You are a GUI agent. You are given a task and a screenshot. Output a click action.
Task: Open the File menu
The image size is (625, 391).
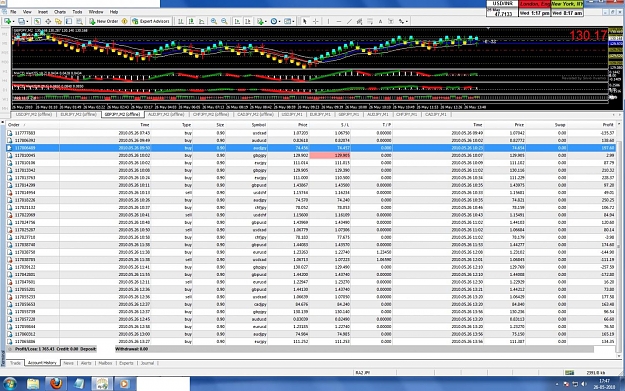(13, 12)
